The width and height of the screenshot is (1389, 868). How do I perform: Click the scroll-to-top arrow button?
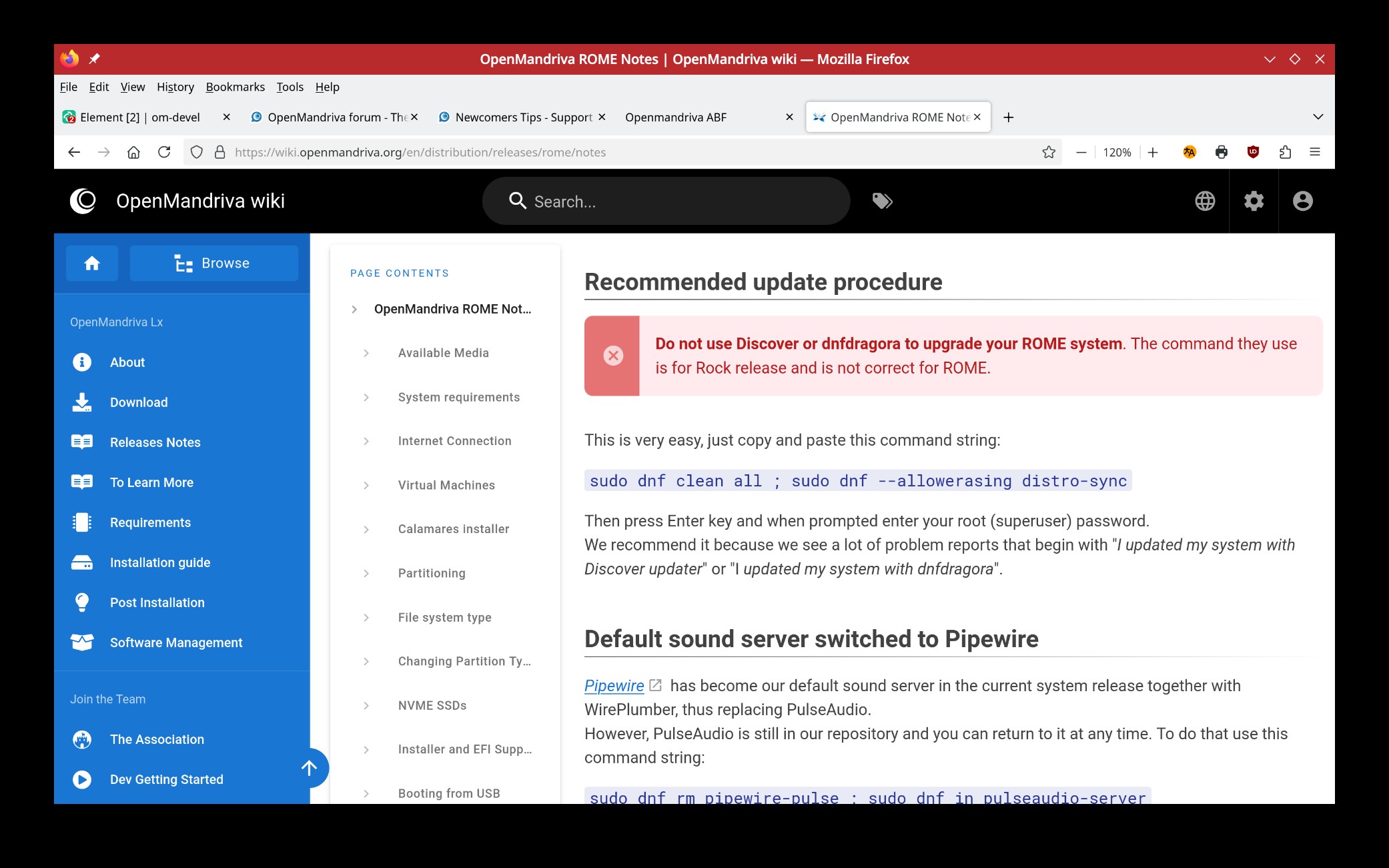(x=309, y=767)
